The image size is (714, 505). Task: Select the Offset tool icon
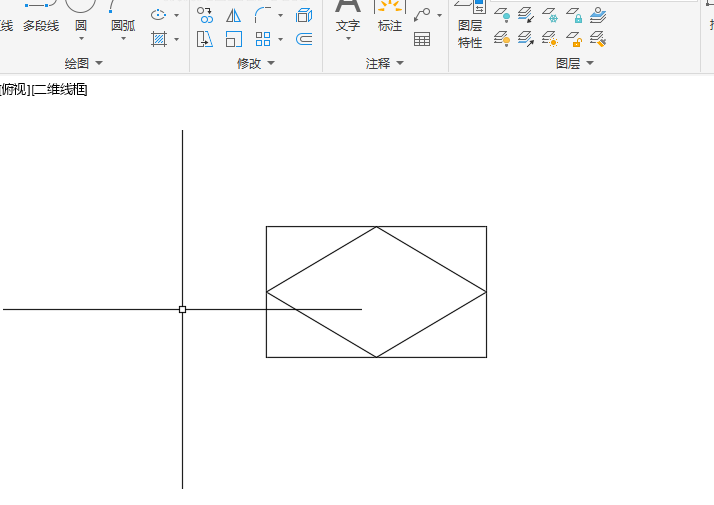coord(304,39)
